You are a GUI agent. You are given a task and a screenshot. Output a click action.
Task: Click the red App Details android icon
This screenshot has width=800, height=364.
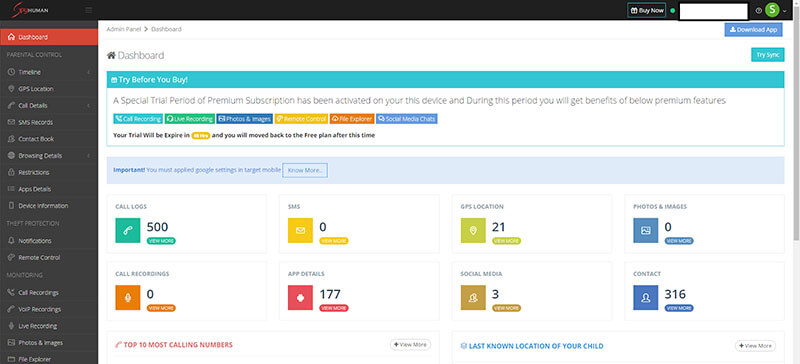click(300, 298)
